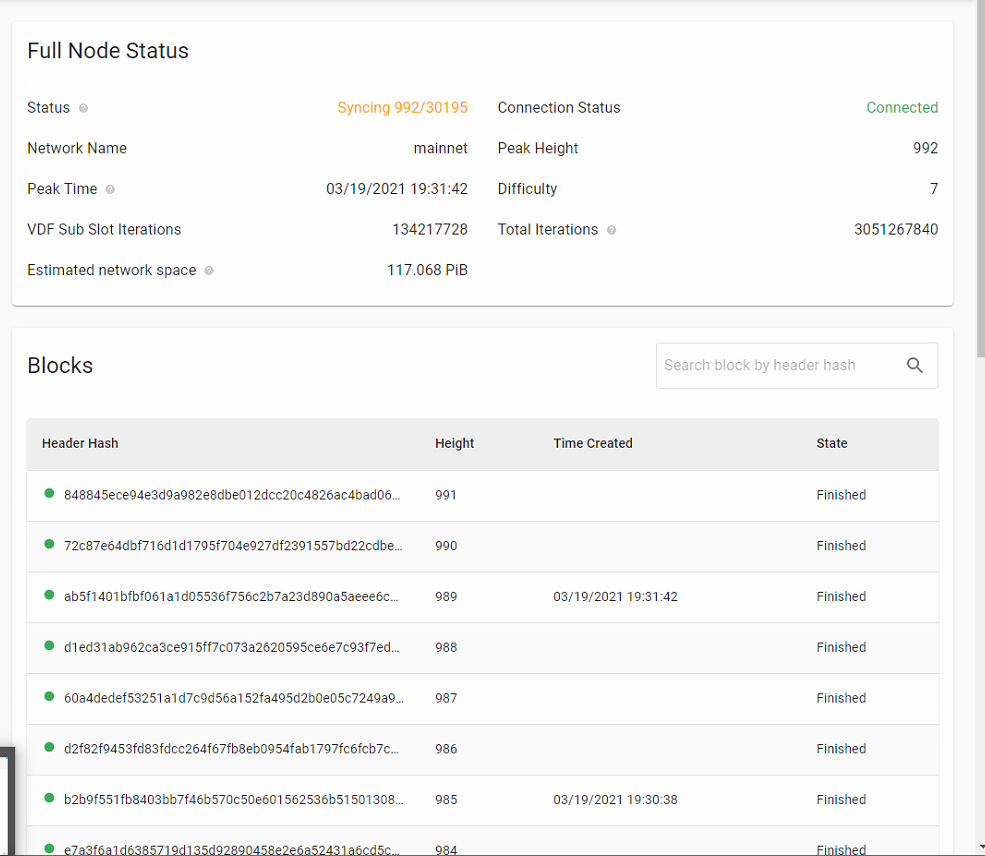Click the Peak Time info icon

(110, 189)
